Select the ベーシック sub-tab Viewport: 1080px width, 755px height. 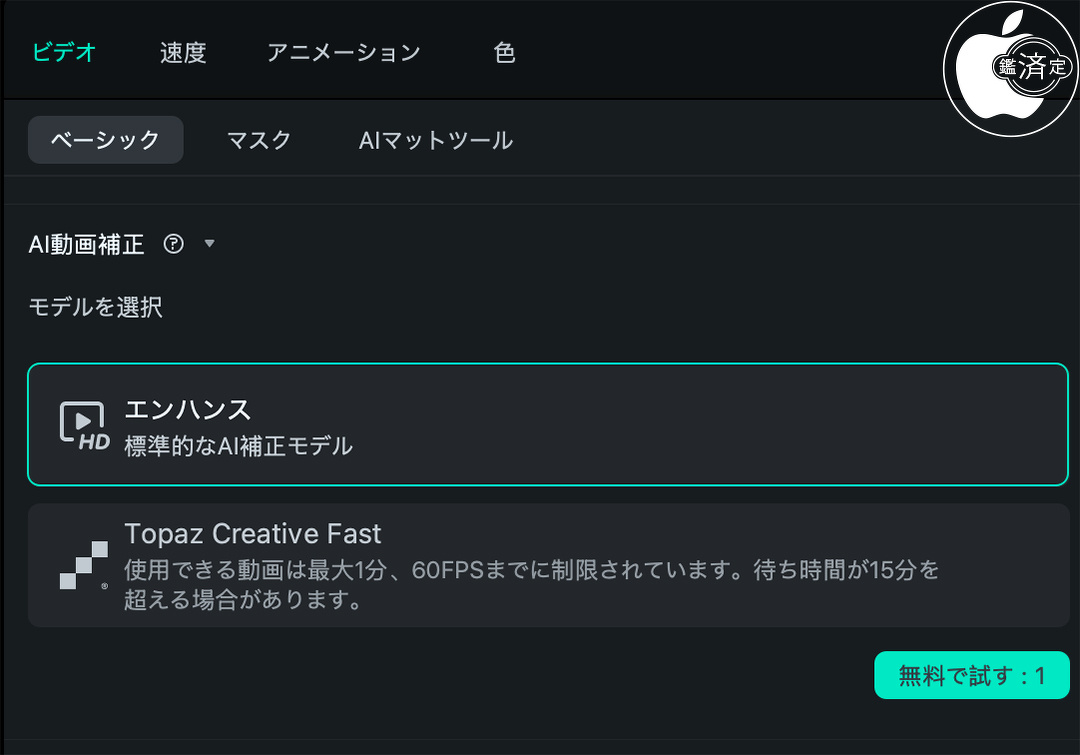tap(105, 140)
